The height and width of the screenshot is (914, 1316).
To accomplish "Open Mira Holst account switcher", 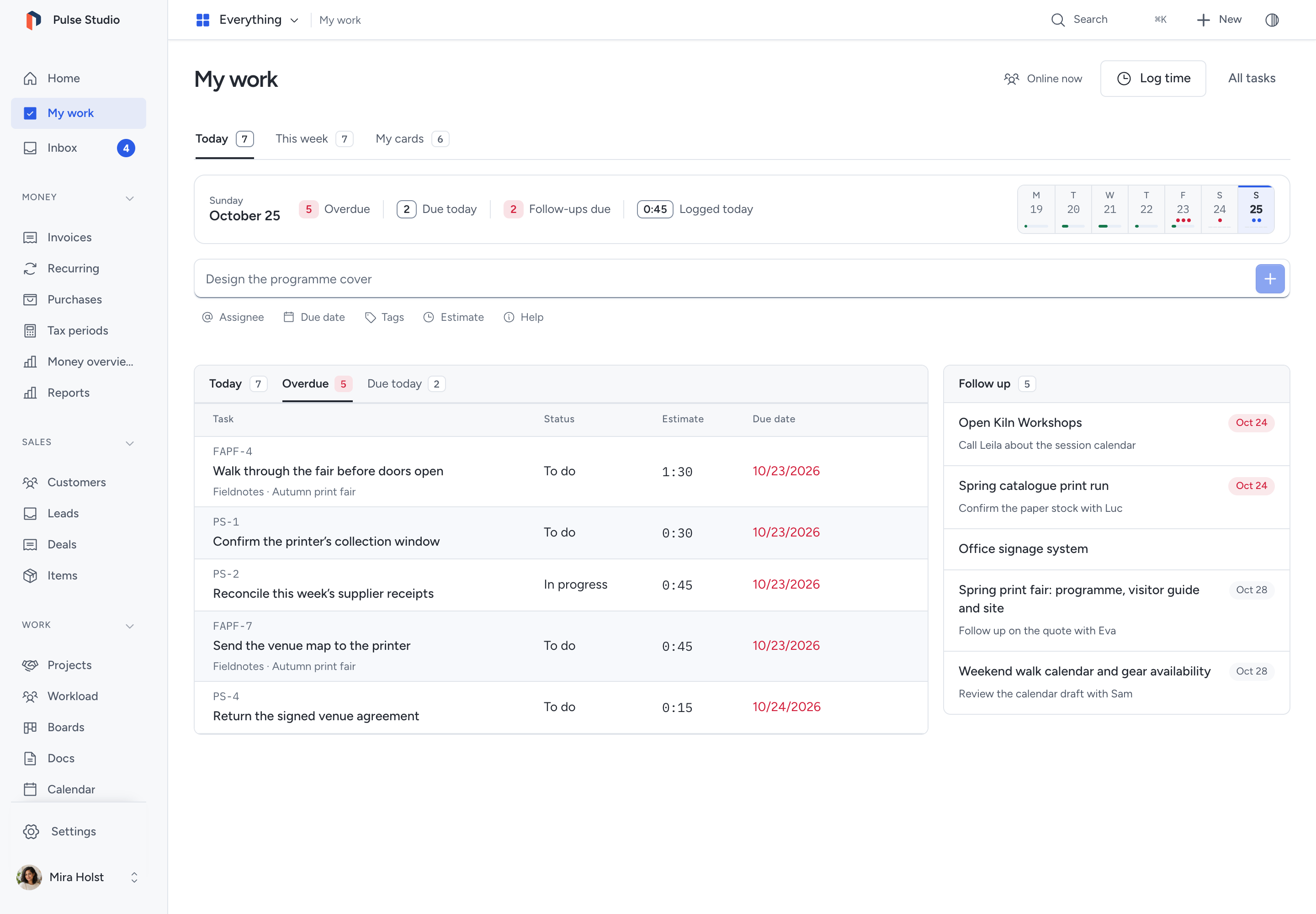I will pyautogui.click(x=79, y=877).
